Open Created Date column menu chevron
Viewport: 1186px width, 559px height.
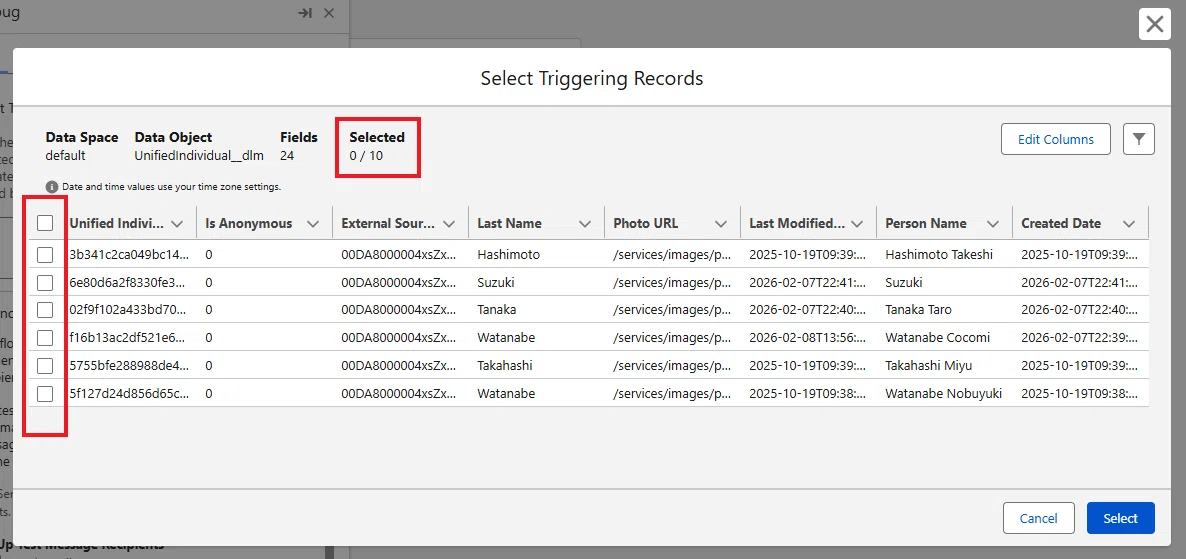pos(1129,224)
